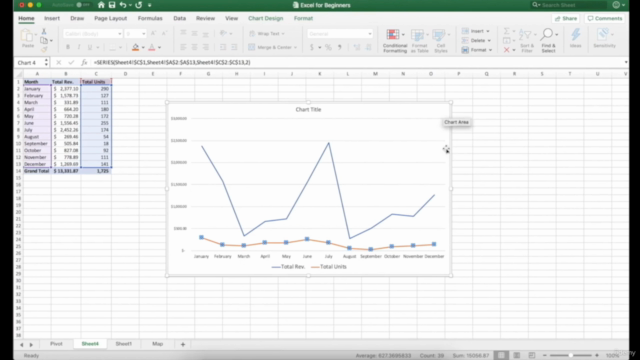The image size is (640, 360).
Task: Click the Share button
Action: pos(566,18)
